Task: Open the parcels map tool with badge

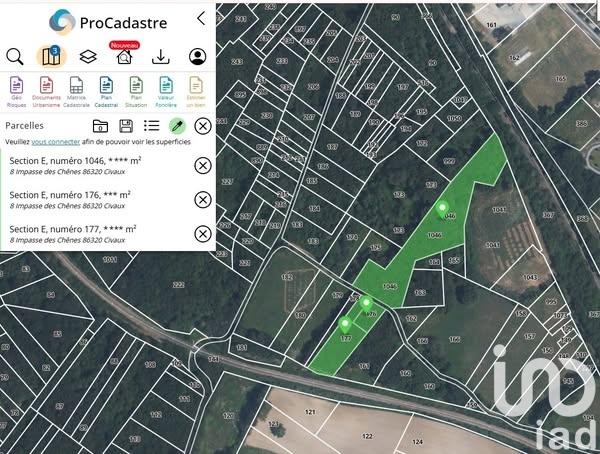Action: pyautogui.click(x=50, y=57)
